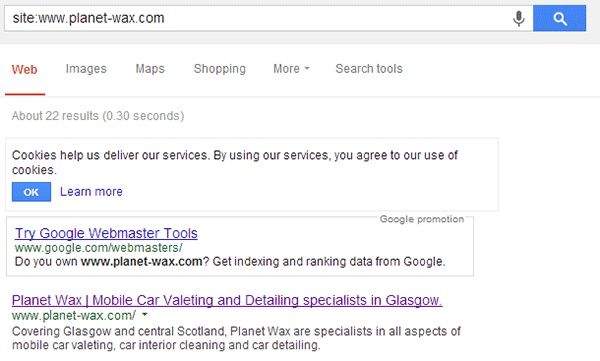The height and width of the screenshot is (361, 600).
Task: Click the About 22 results text
Action: click(98, 116)
